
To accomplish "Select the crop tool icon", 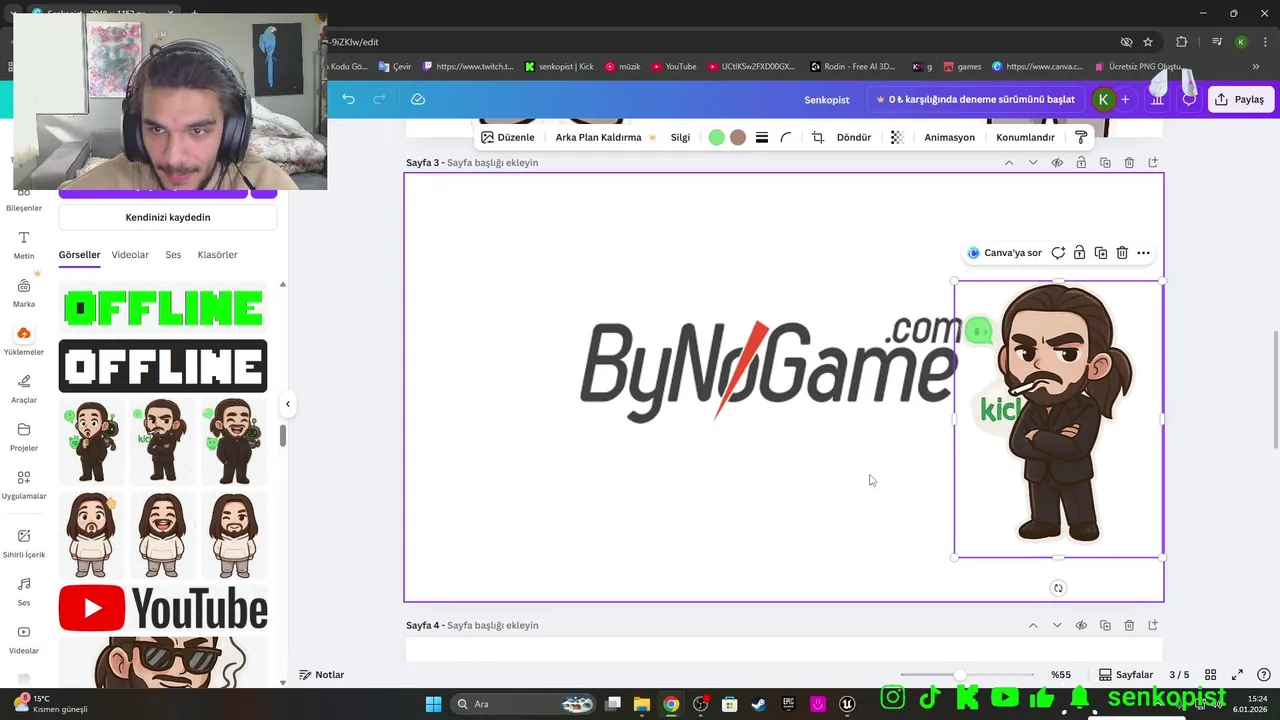I will coord(817,137).
